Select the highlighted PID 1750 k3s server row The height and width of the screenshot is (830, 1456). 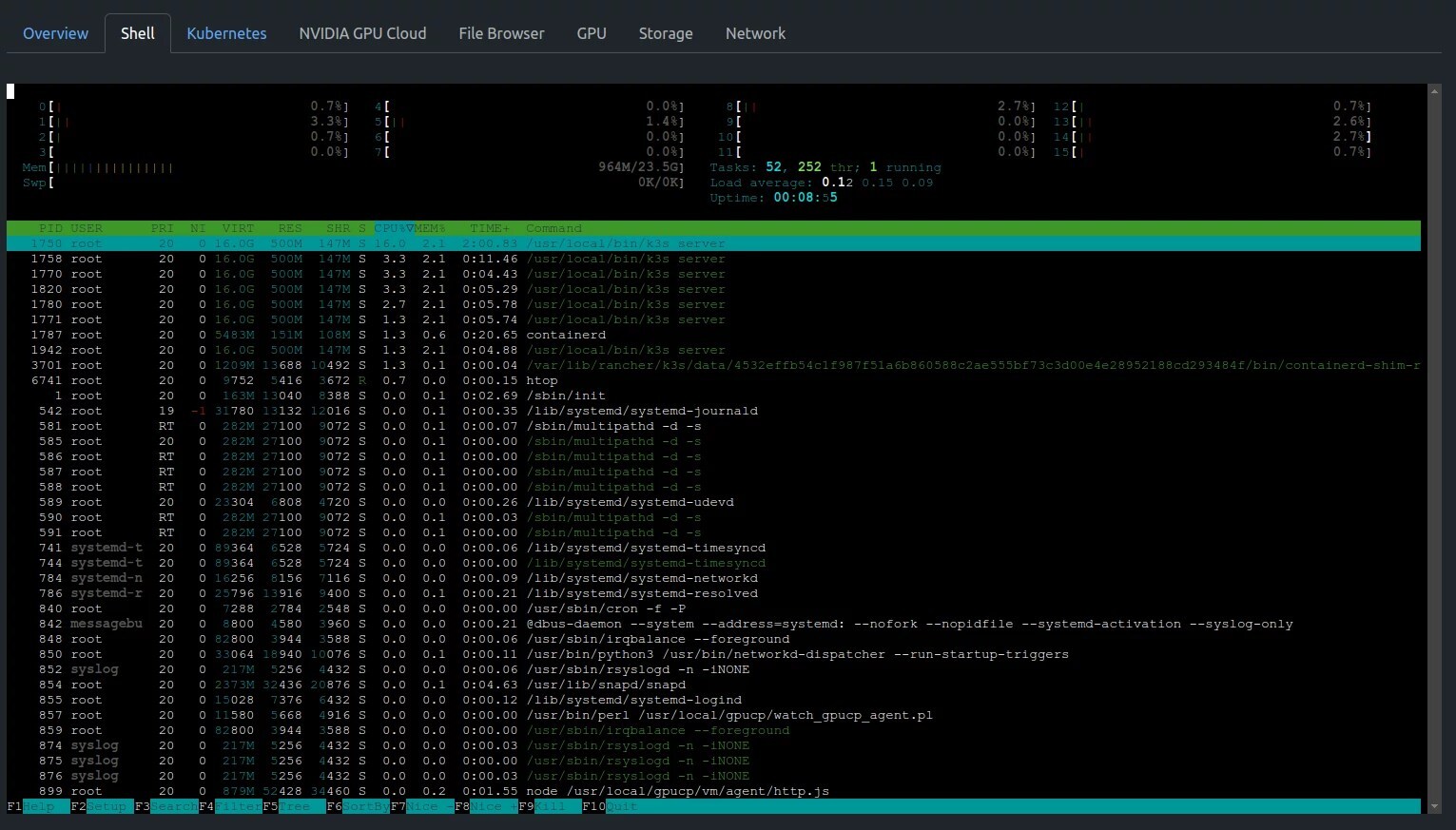click(x=713, y=243)
